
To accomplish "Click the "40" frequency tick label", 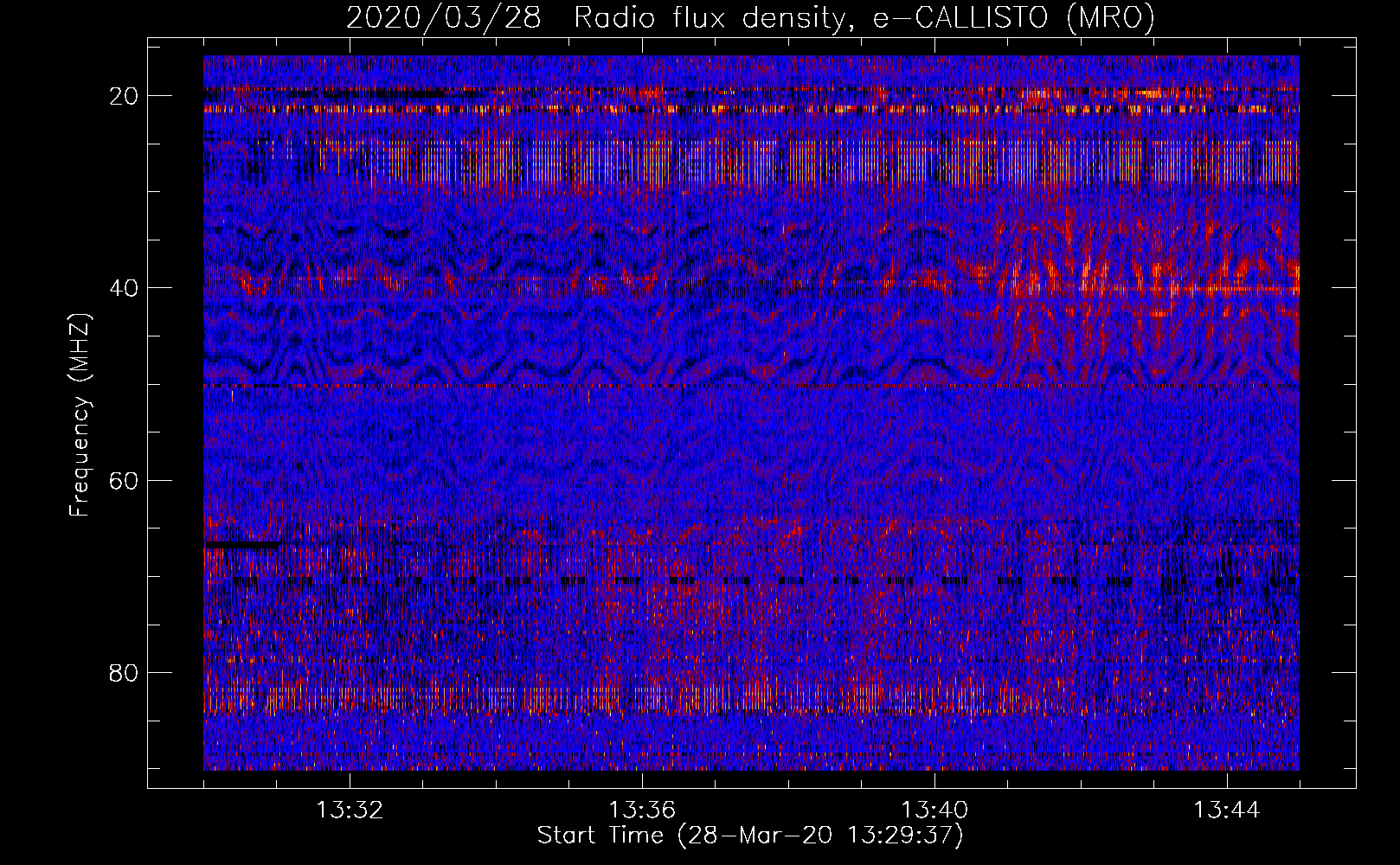I will pos(125,288).
